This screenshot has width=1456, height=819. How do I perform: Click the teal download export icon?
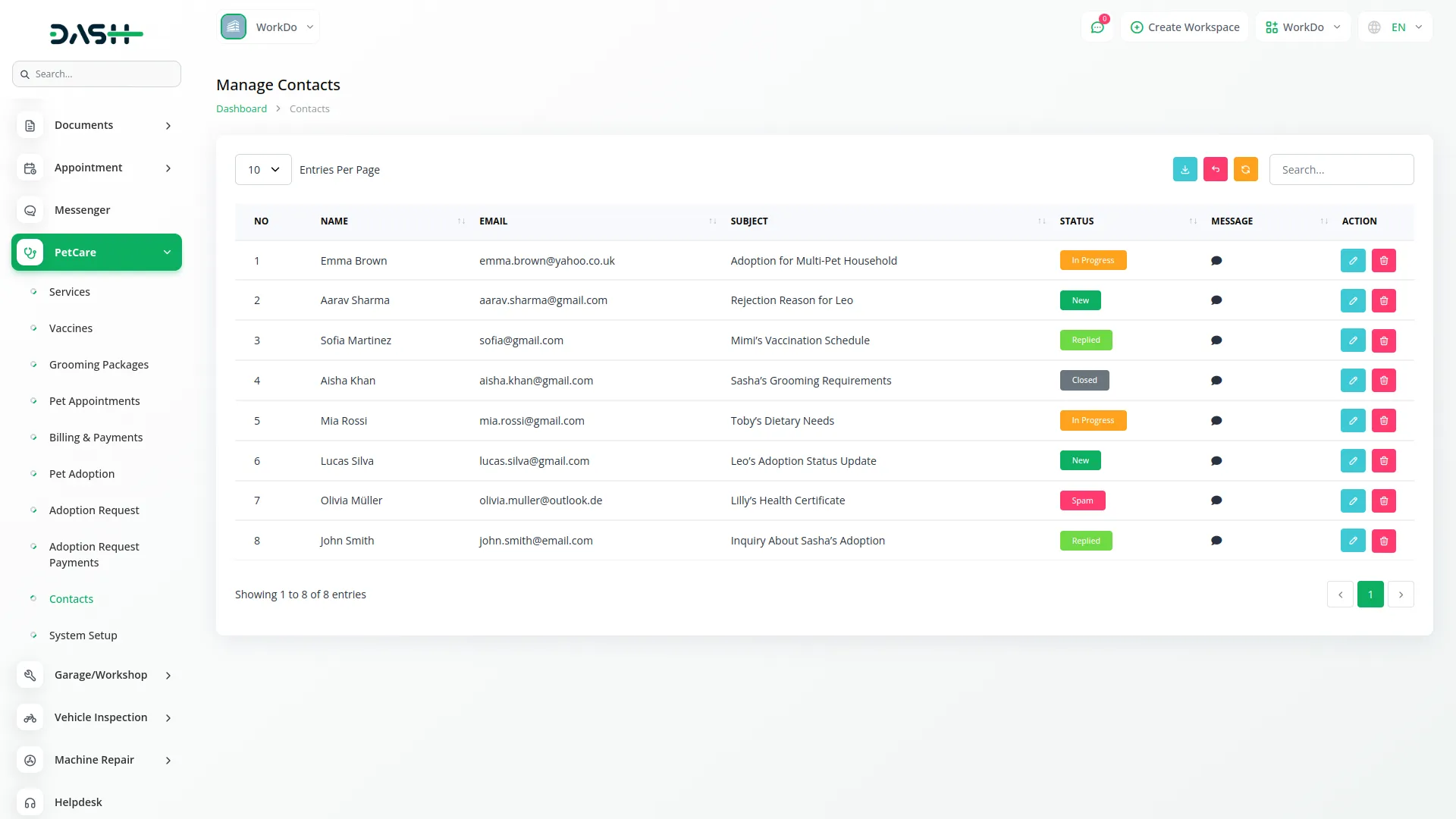tap(1185, 169)
